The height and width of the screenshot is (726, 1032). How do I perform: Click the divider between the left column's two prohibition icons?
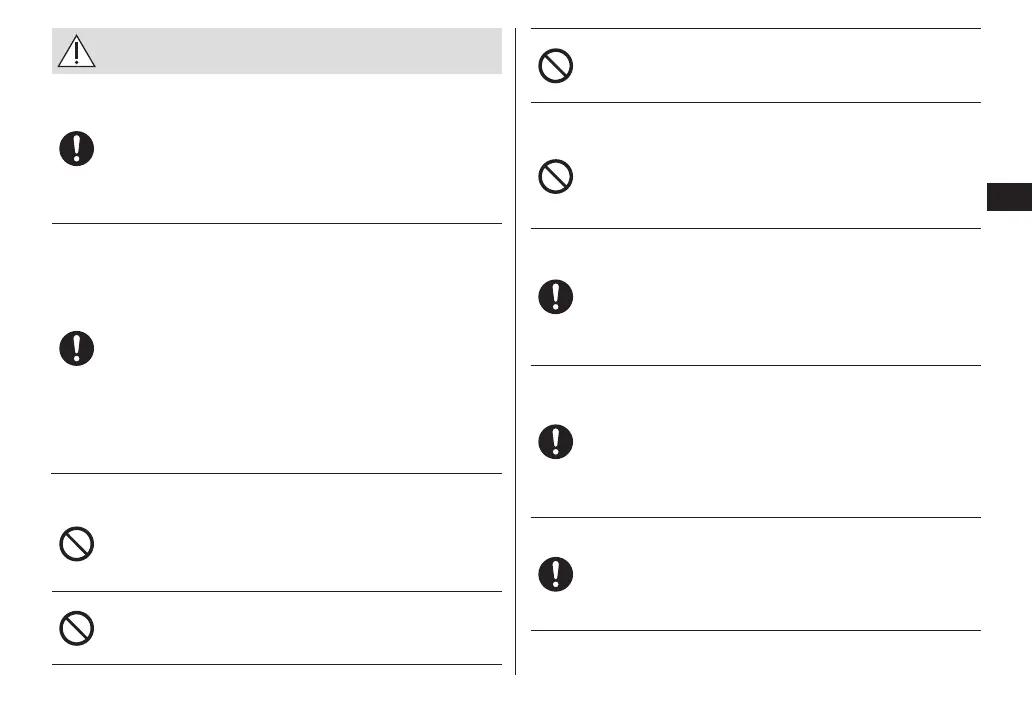tap(276, 591)
